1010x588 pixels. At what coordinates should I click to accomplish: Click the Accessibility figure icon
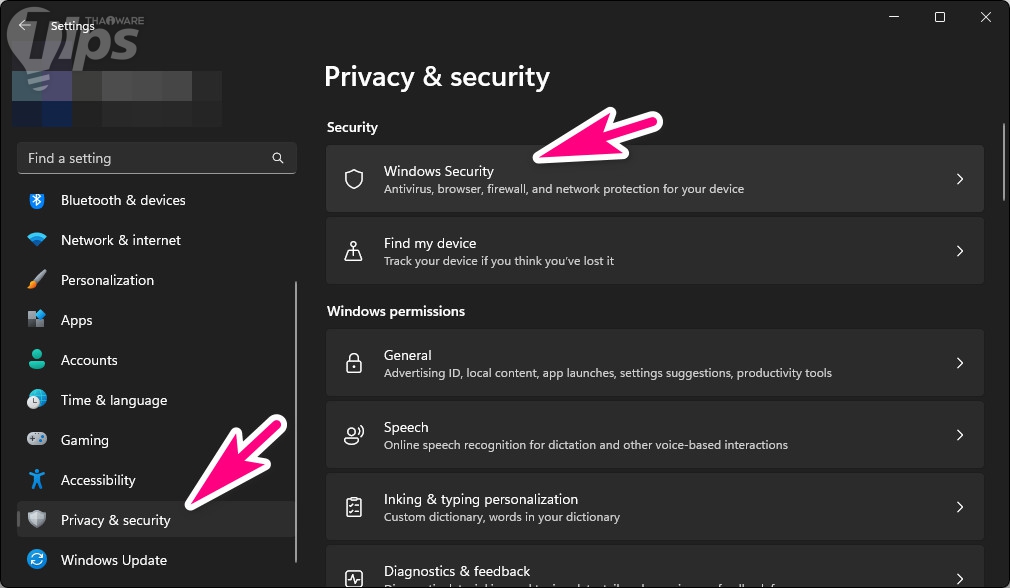[37, 480]
